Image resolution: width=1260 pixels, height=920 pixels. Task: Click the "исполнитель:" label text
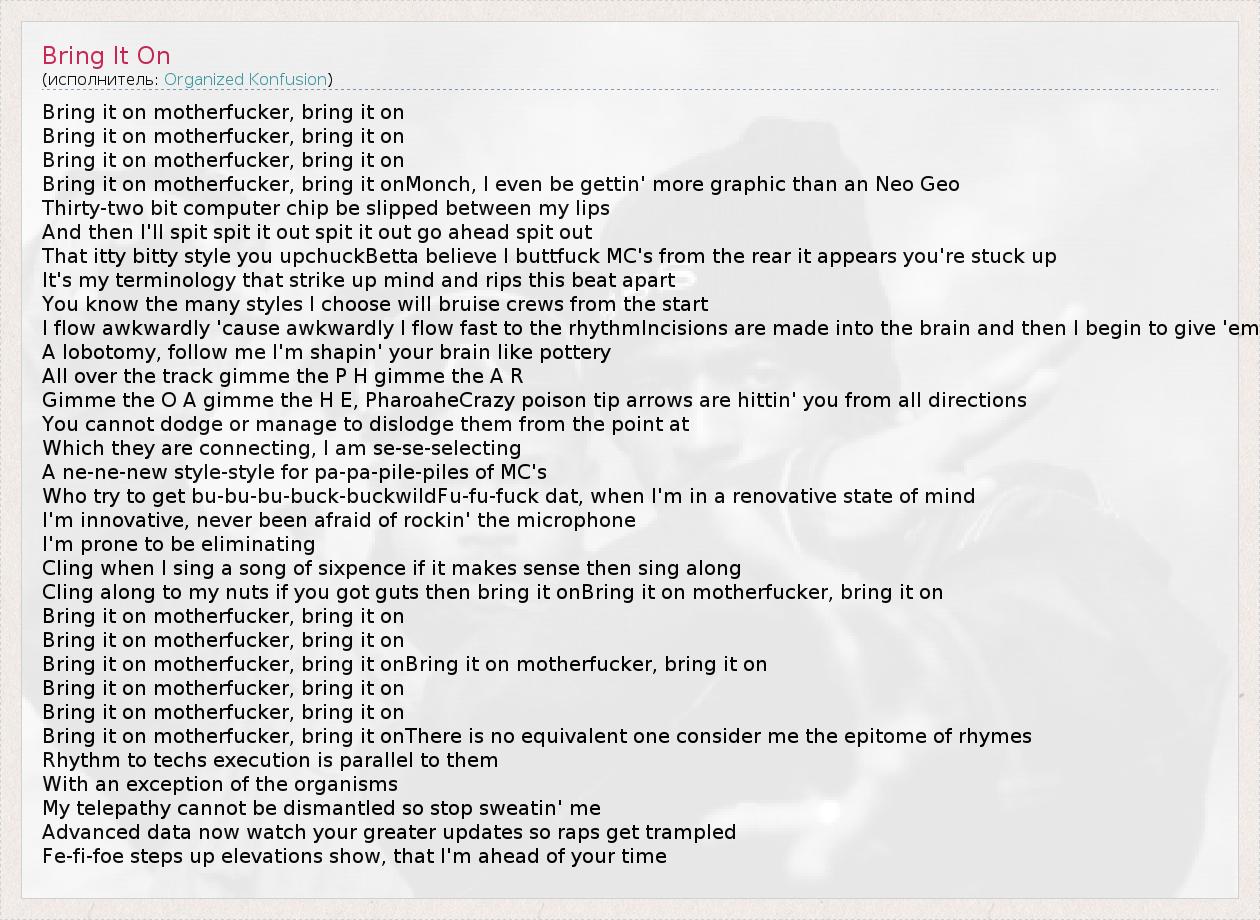click(102, 79)
